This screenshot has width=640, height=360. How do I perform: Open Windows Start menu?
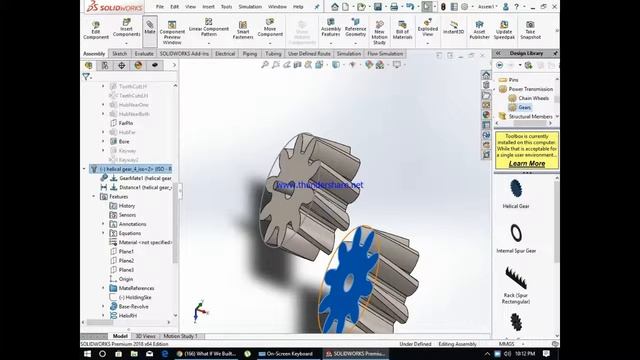pos(87,354)
